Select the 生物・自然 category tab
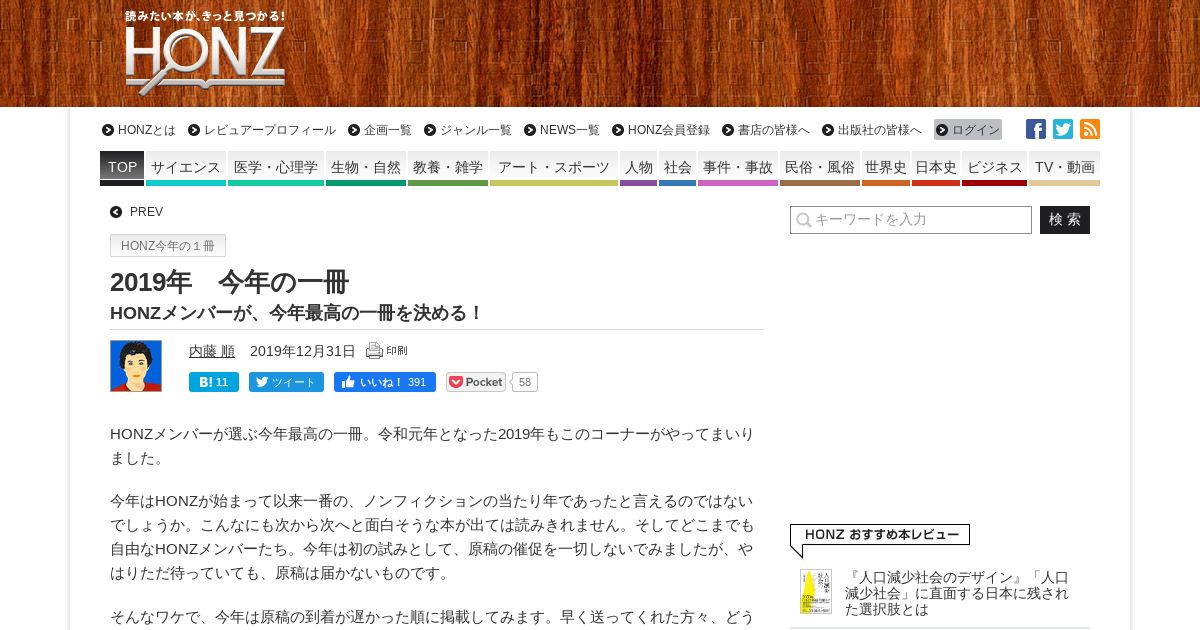Viewport: 1200px width, 630px height. click(x=366, y=168)
